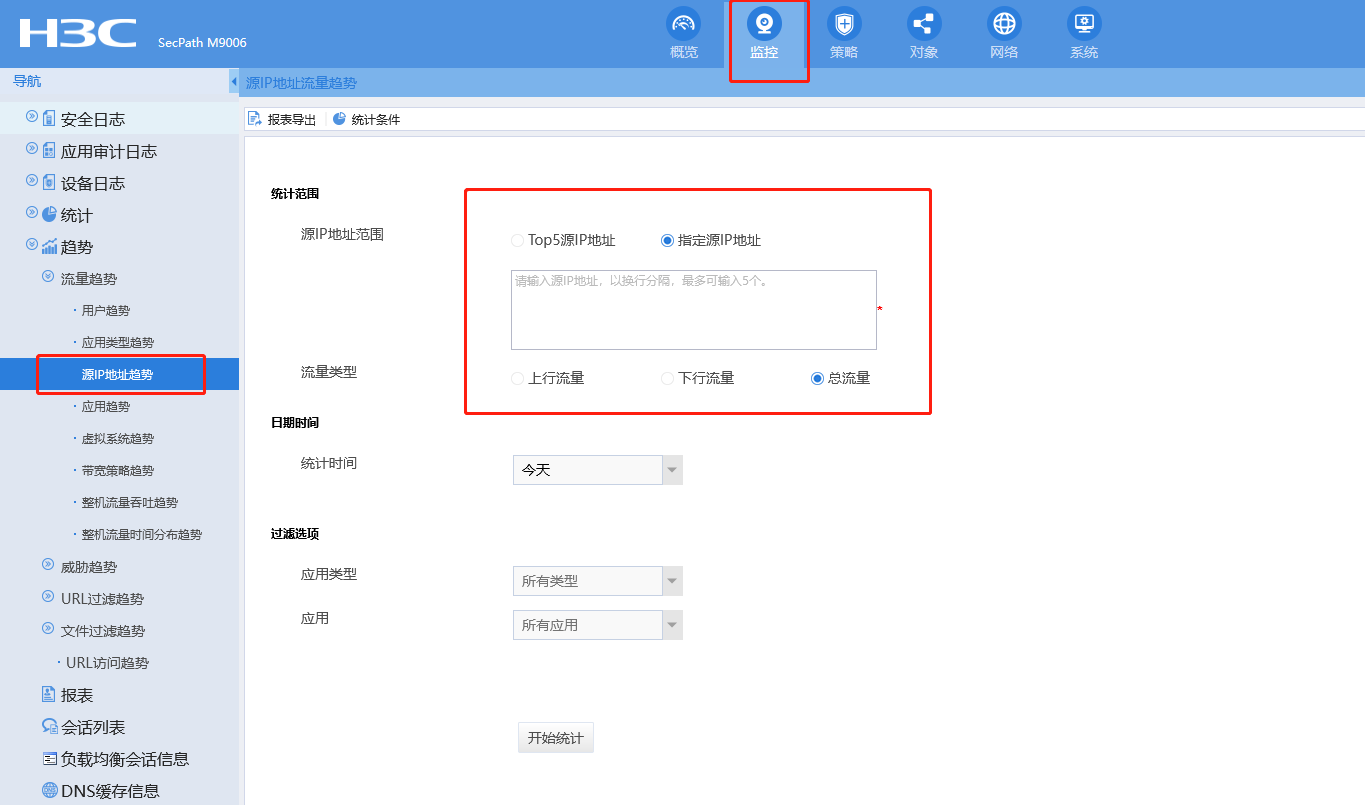This screenshot has width=1365, height=805.
Task: Collapse the navigation panel arrow
Action: coord(233,81)
